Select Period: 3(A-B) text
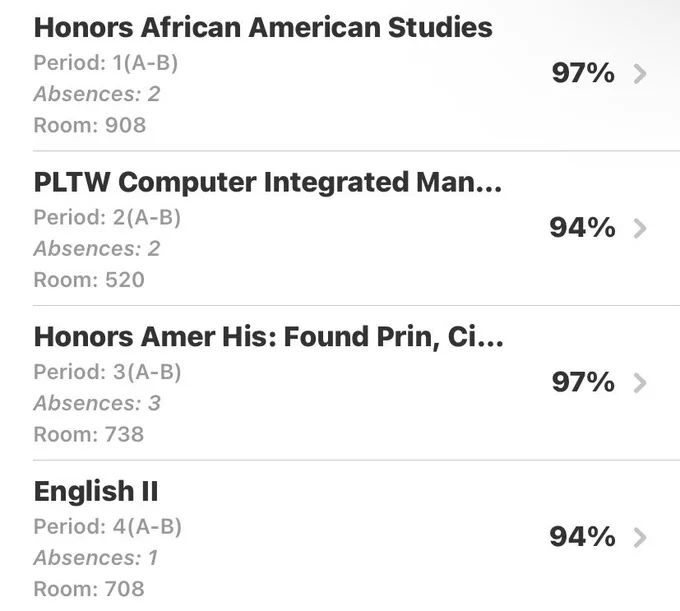This screenshot has width=680, height=611. pos(108,372)
